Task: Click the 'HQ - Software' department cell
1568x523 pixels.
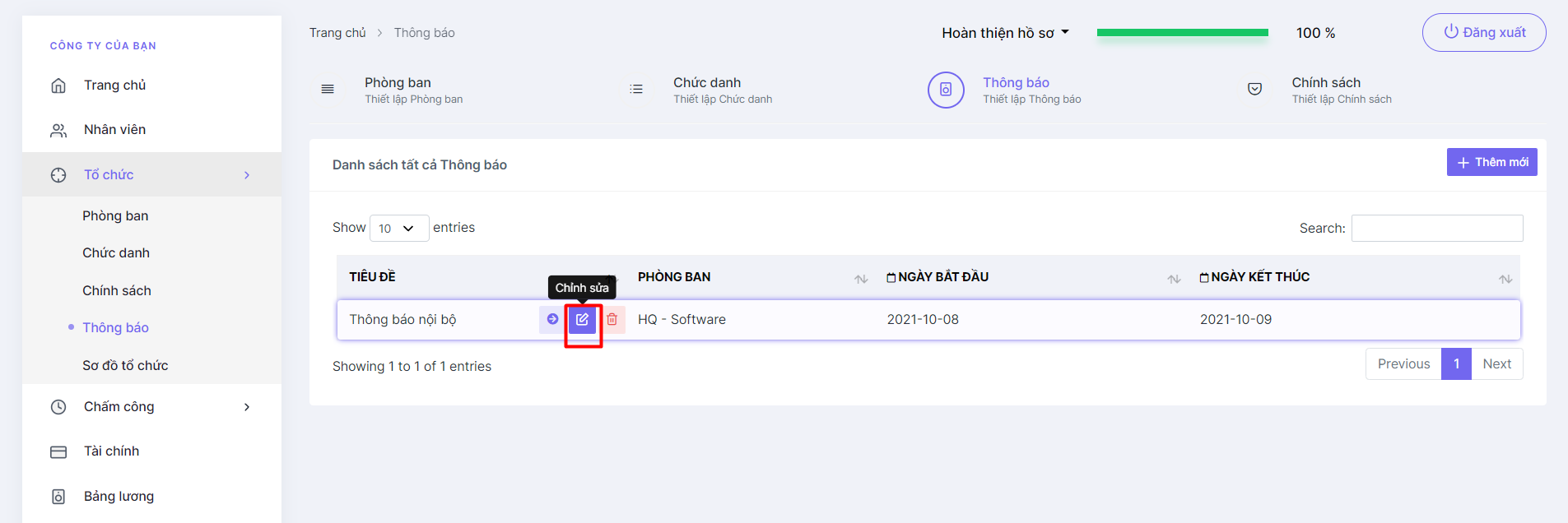Action: [682, 319]
